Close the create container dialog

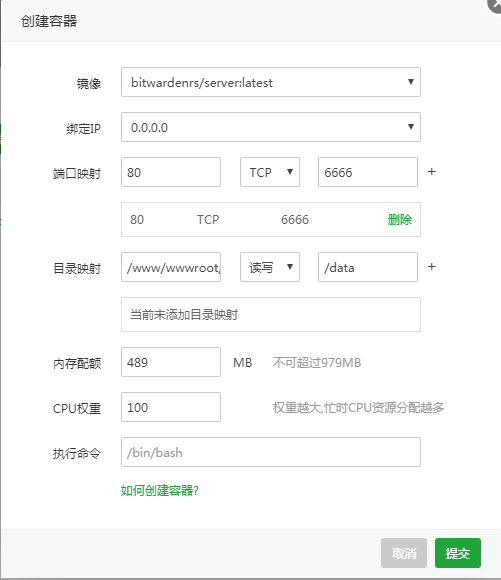[x=495, y=4]
